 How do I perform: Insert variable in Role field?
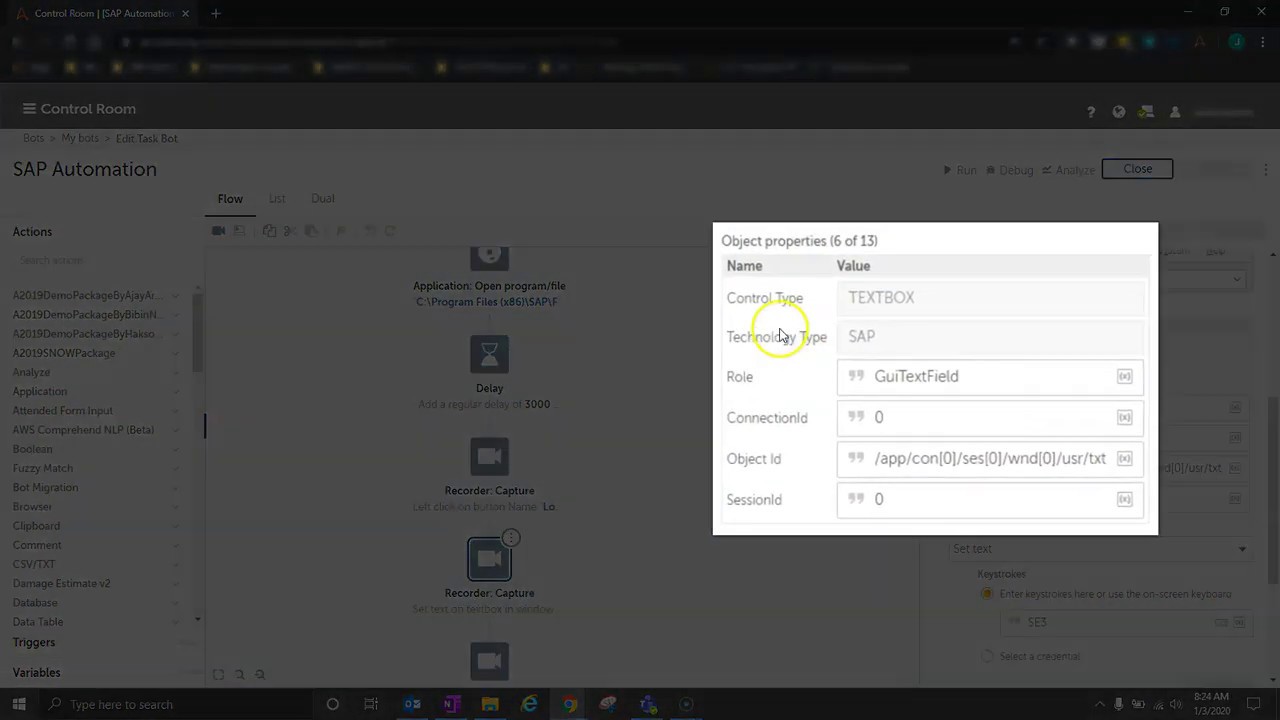point(1125,377)
